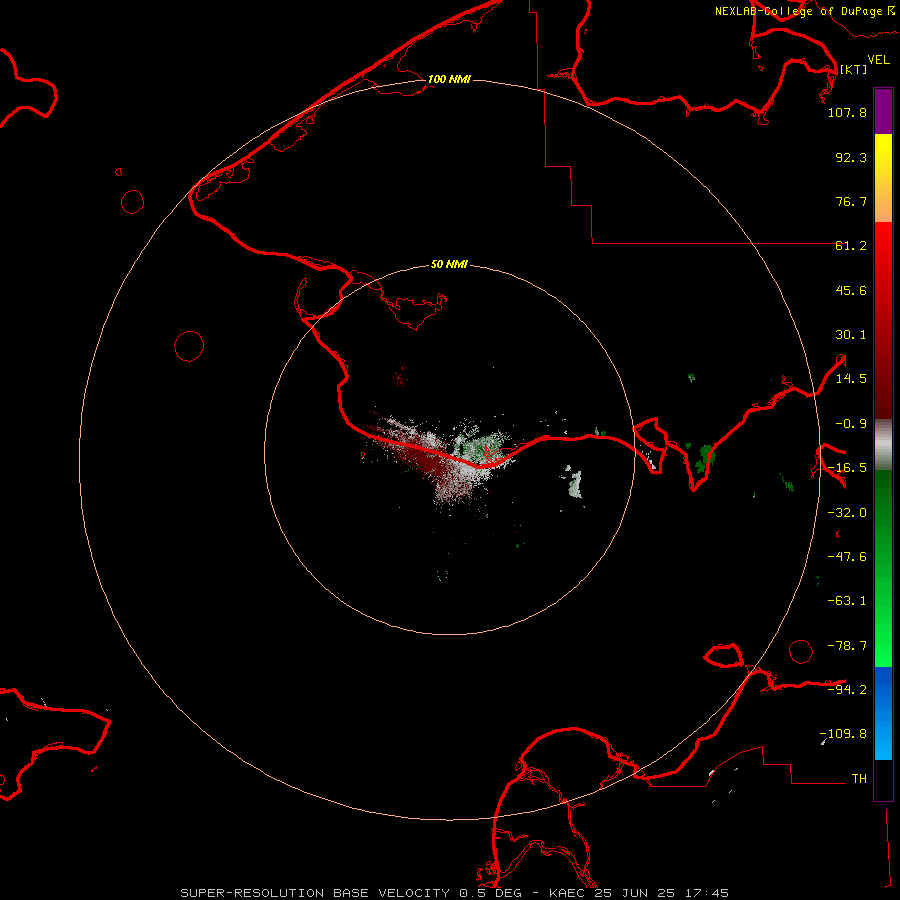The height and width of the screenshot is (900, 900).
Task: Click the -63.1 value on the velocity scale
Action: [x=847, y=601]
